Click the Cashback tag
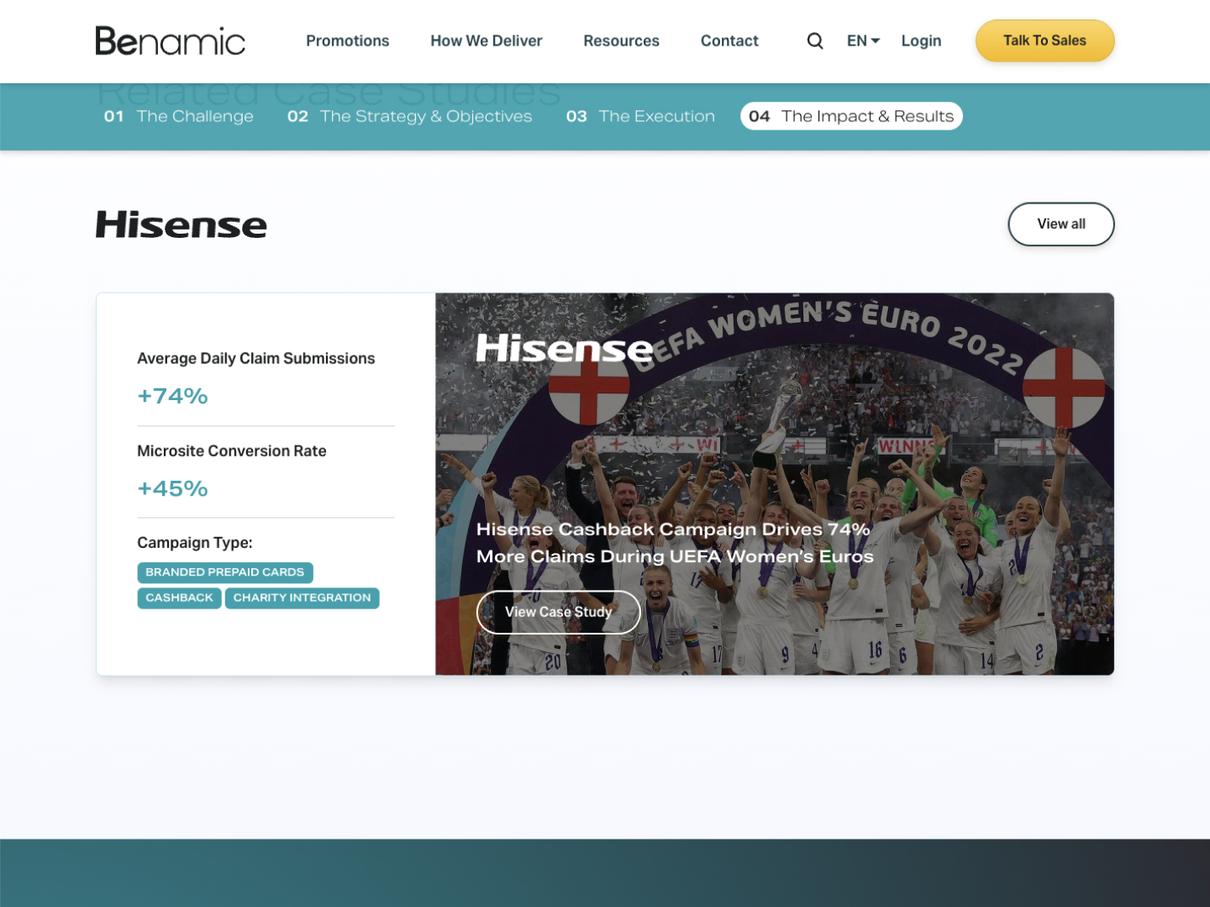Screen dimensions: 1210x907 [179, 598]
